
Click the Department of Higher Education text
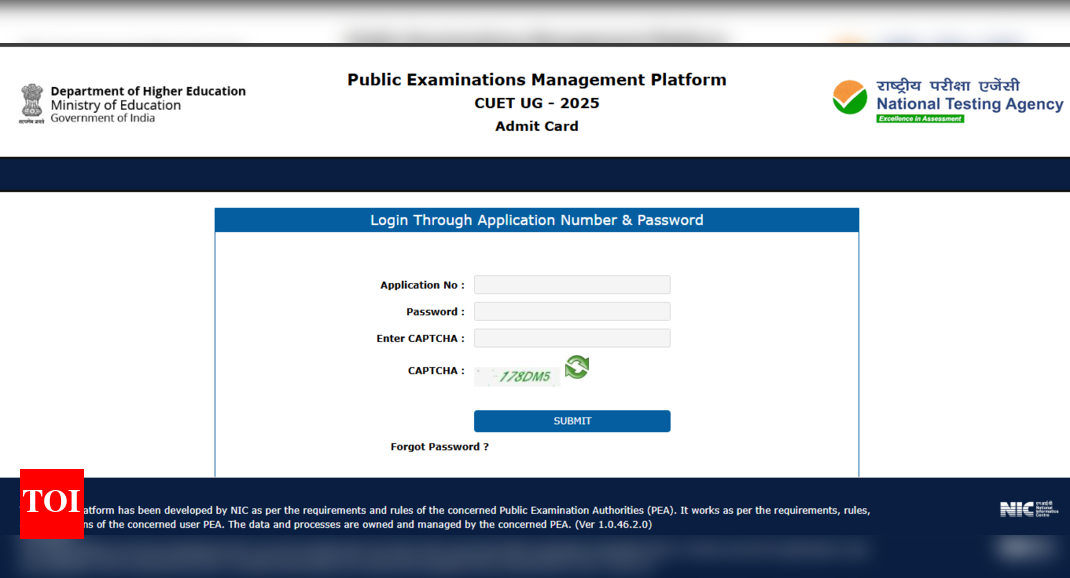tap(148, 91)
